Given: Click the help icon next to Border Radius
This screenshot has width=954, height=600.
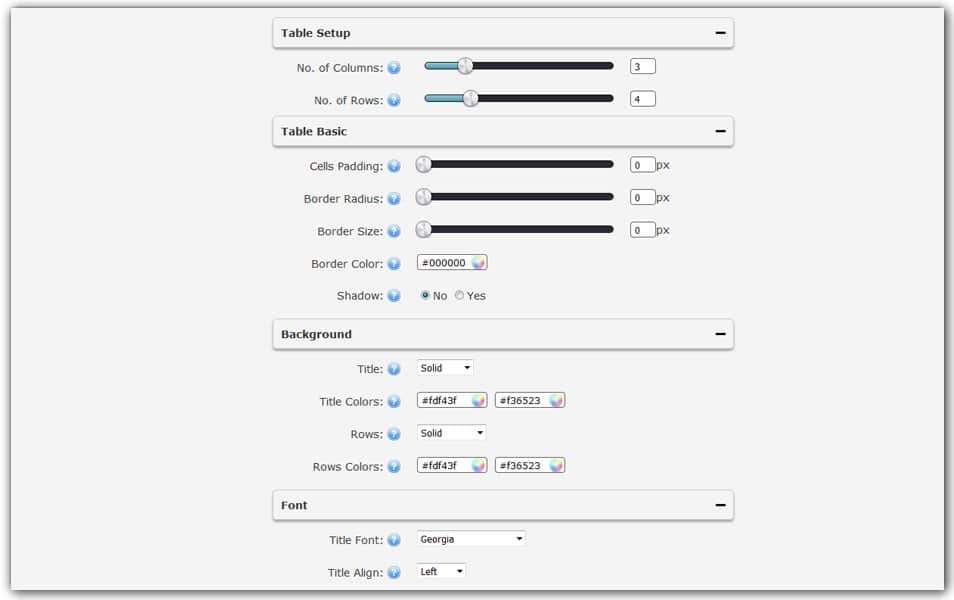Looking at the screenshot, I should pos(394,198).
